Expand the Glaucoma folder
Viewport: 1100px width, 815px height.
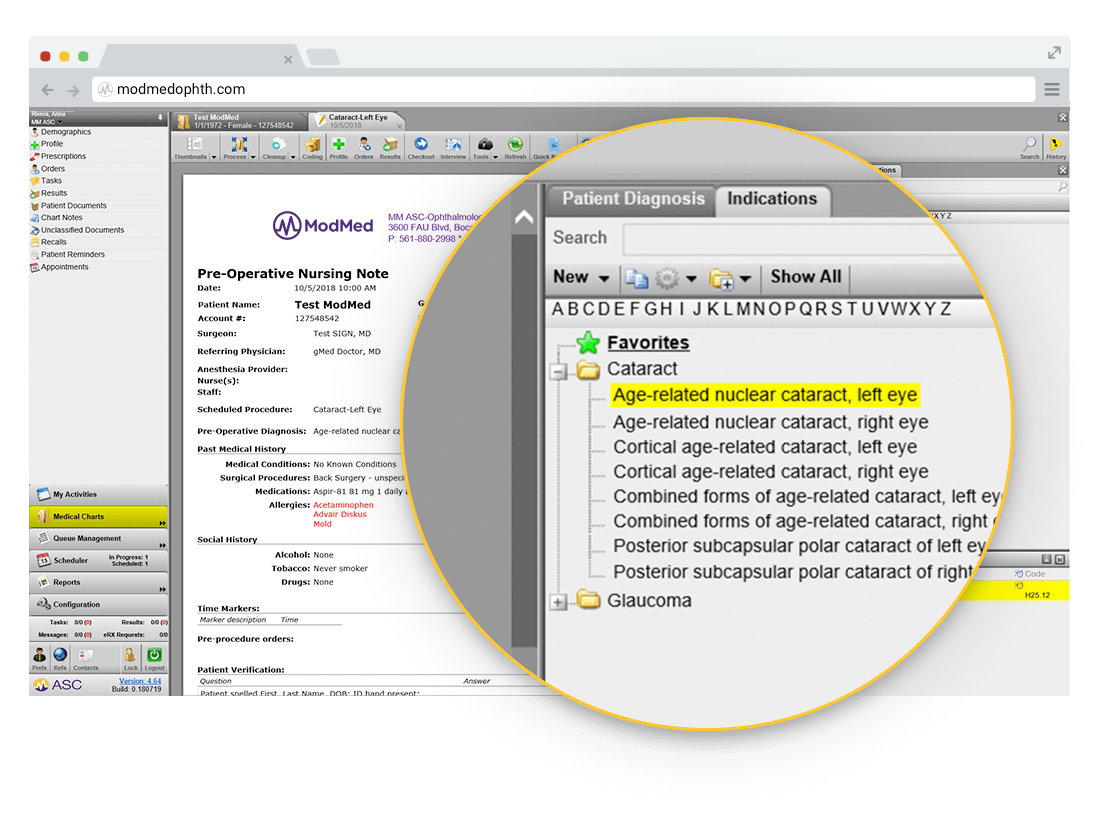coord(558,602)
